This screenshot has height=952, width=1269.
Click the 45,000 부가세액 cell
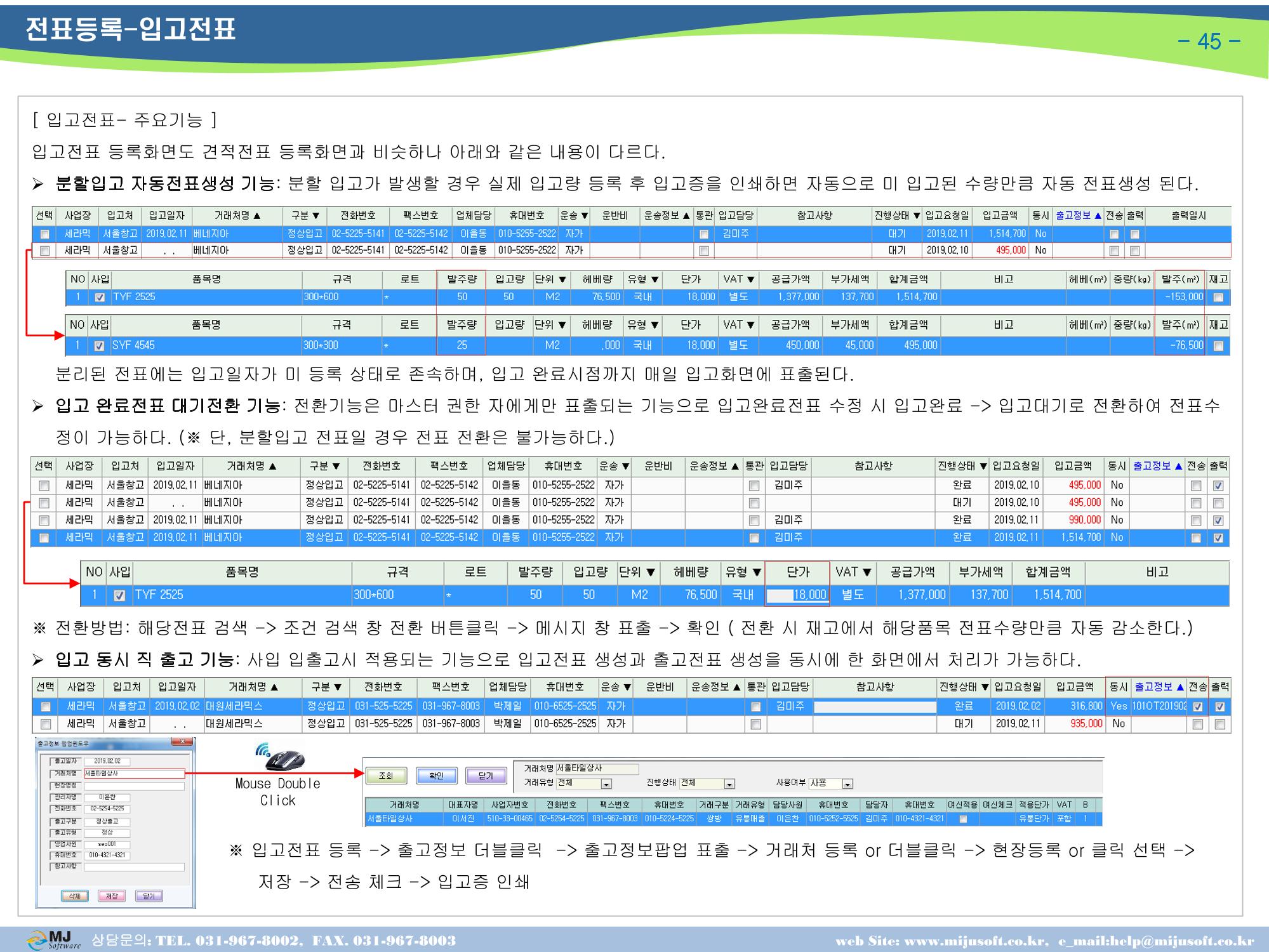(x=849, y=345)
